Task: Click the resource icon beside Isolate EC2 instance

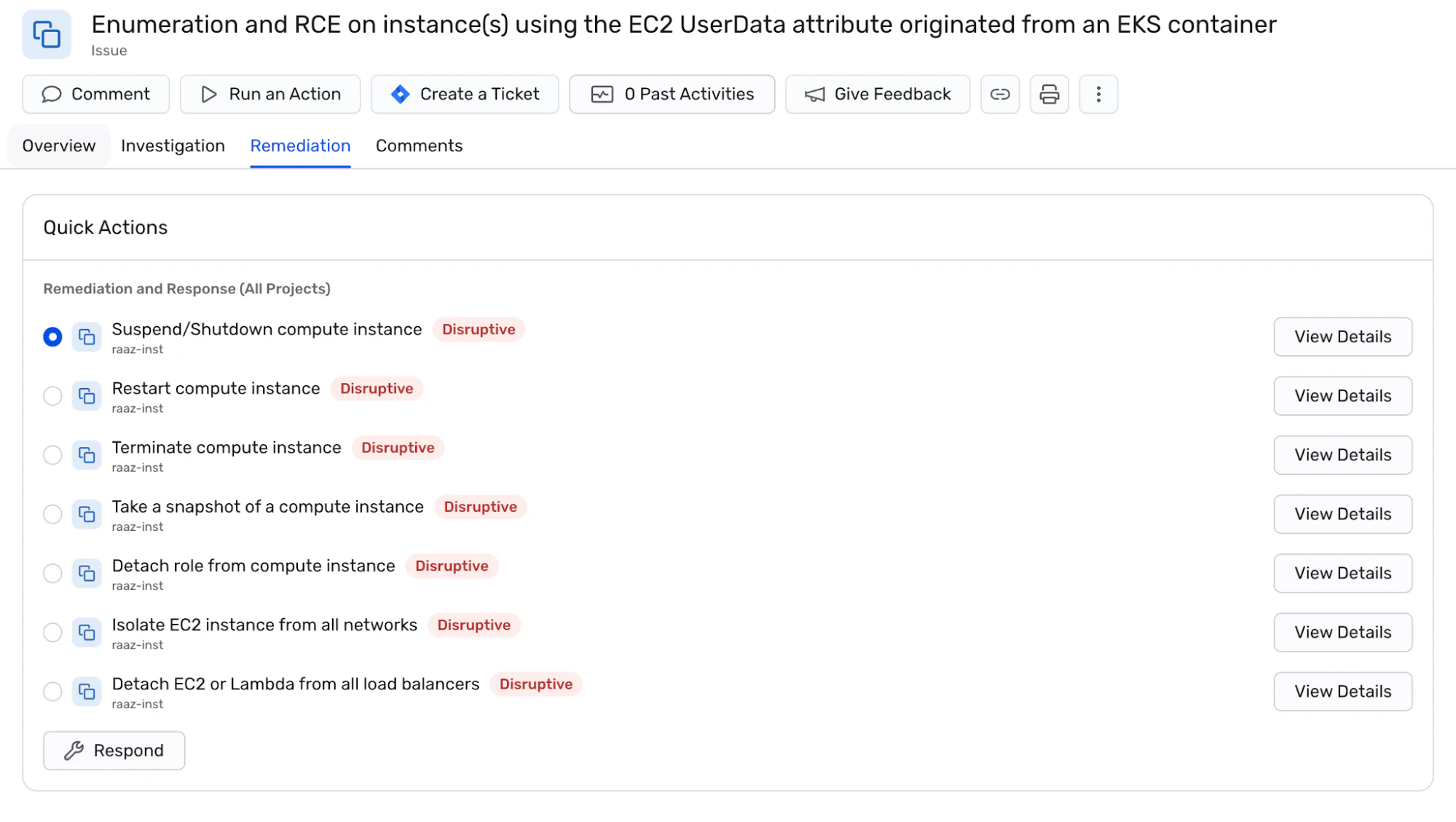Action: coord(87,633)
